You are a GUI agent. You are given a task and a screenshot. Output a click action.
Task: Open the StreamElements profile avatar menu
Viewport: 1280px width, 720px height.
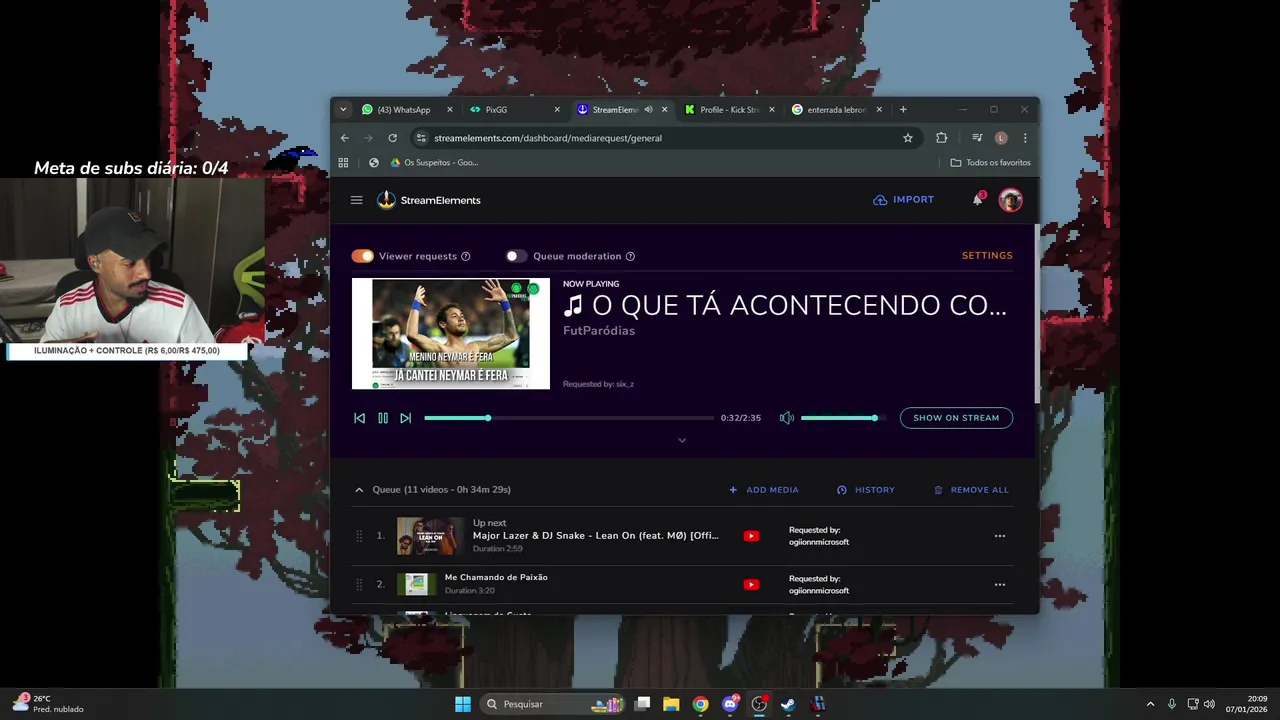coord(1010,200)
